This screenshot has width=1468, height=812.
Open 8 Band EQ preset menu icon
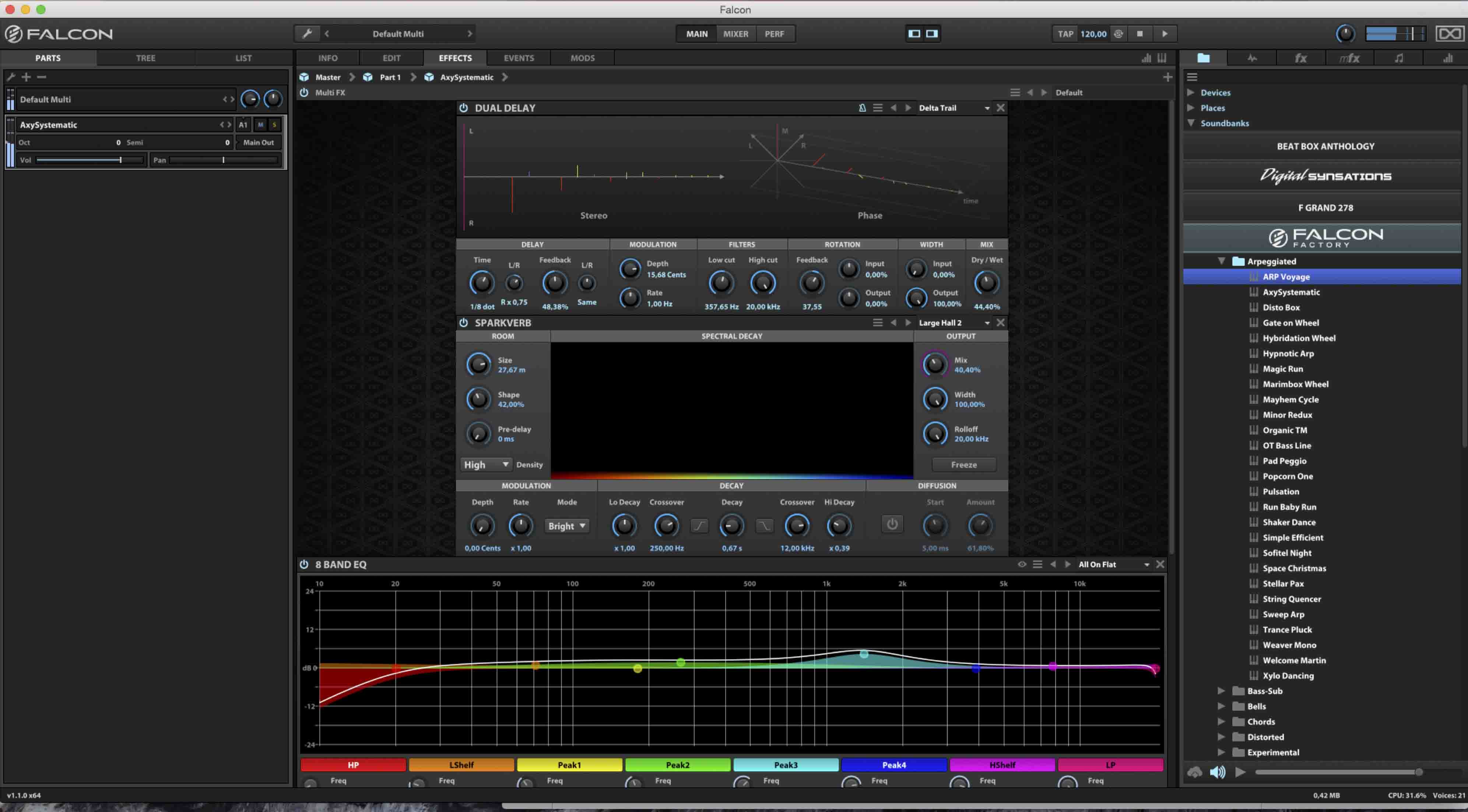[1037, 564]
